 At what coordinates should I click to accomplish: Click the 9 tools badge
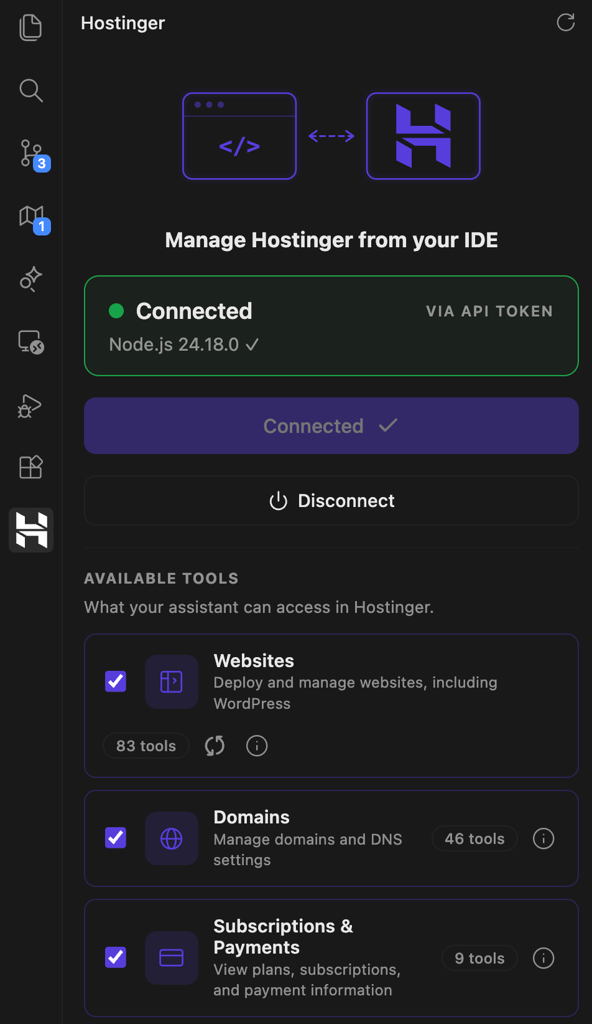tap(480, 958)
